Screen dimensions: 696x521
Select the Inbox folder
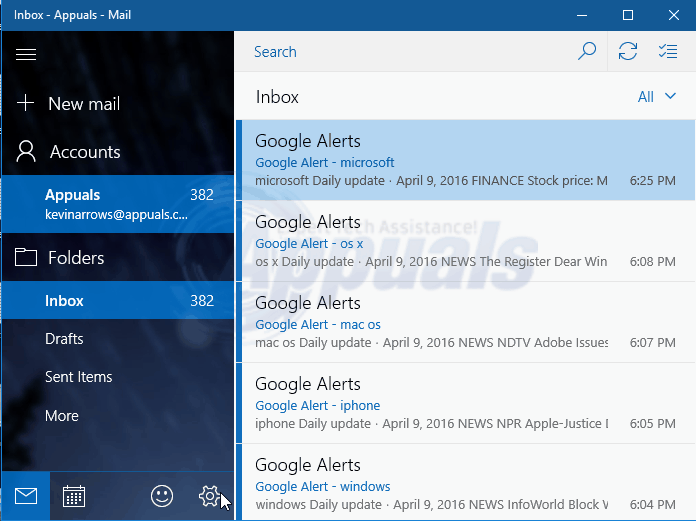coord(118,300)
